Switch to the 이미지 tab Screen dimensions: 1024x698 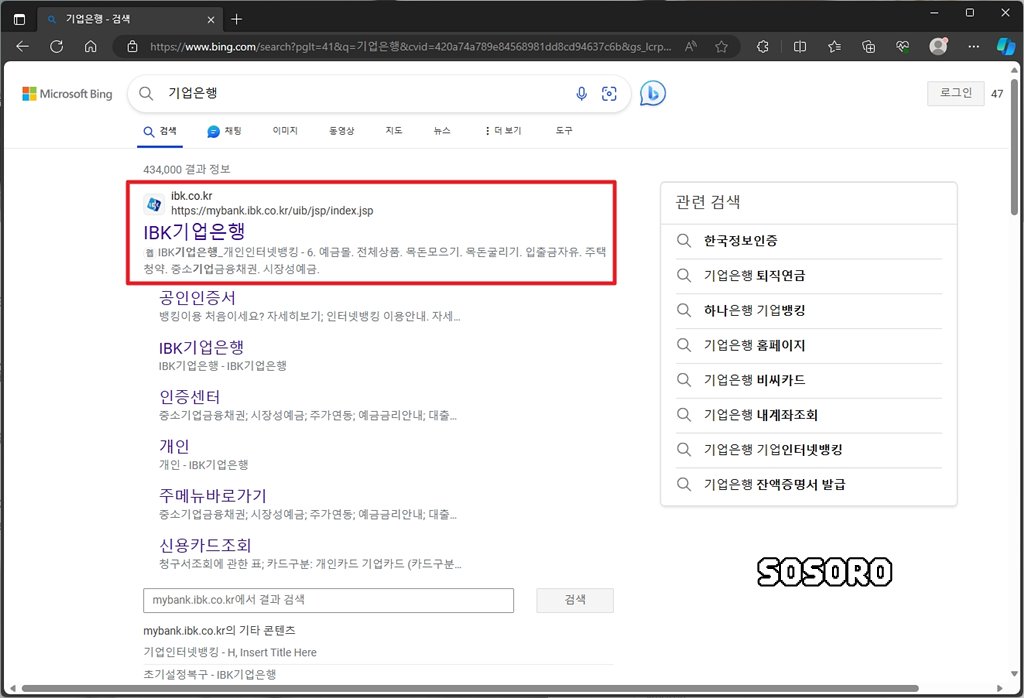coord(285,131)
